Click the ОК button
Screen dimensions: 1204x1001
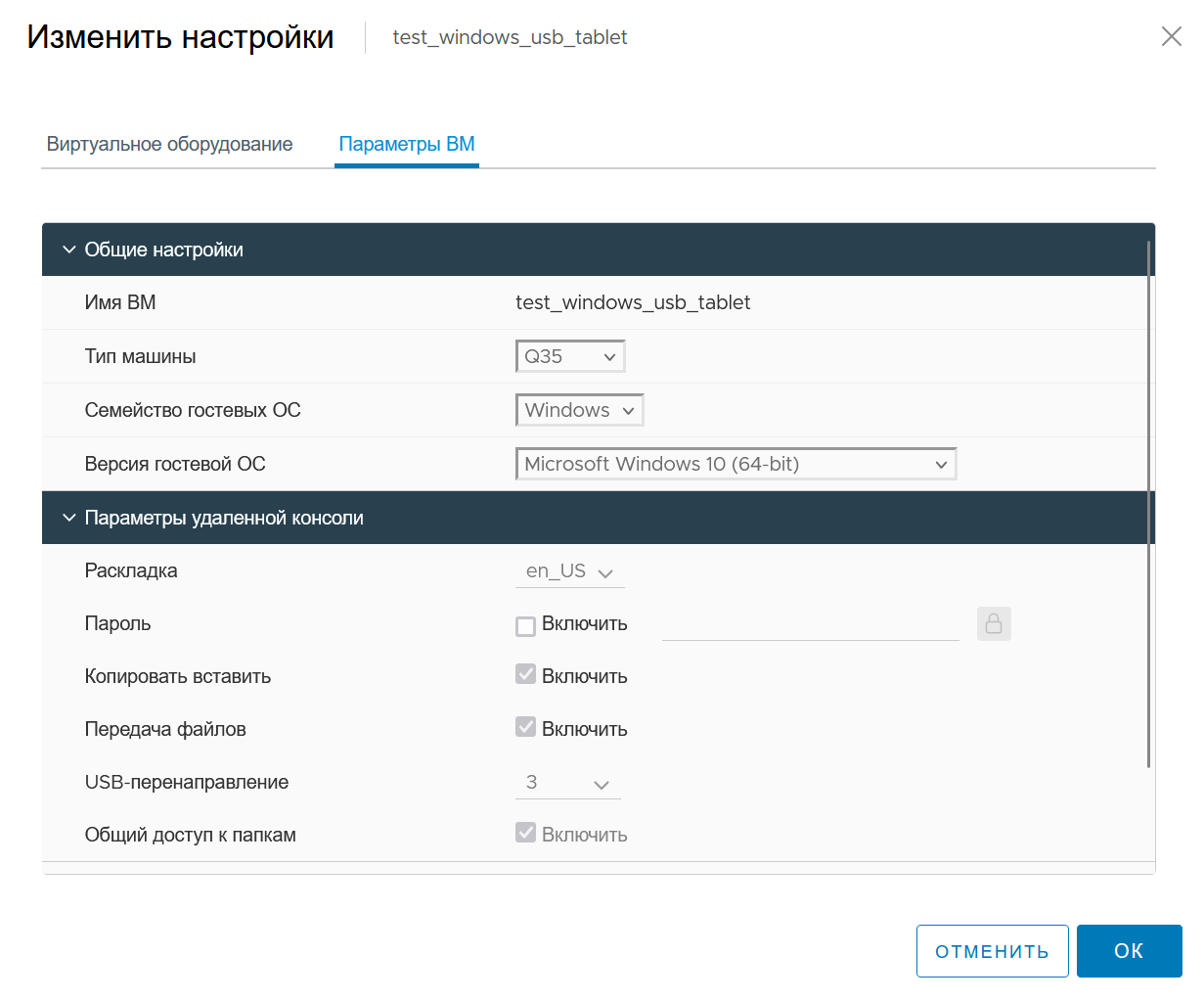1130,951
